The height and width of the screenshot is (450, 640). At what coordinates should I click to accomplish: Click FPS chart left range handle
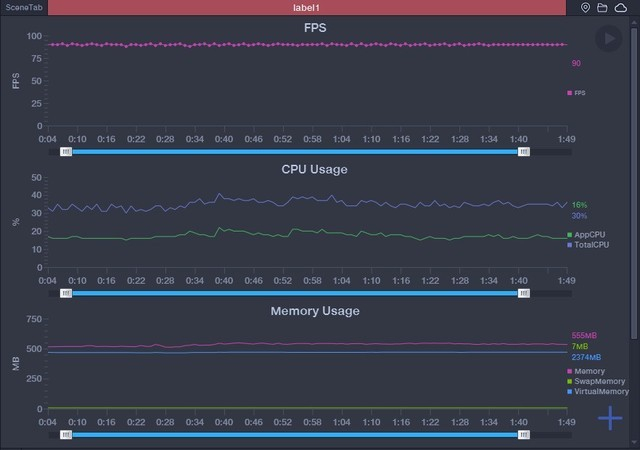coord(66,152)
